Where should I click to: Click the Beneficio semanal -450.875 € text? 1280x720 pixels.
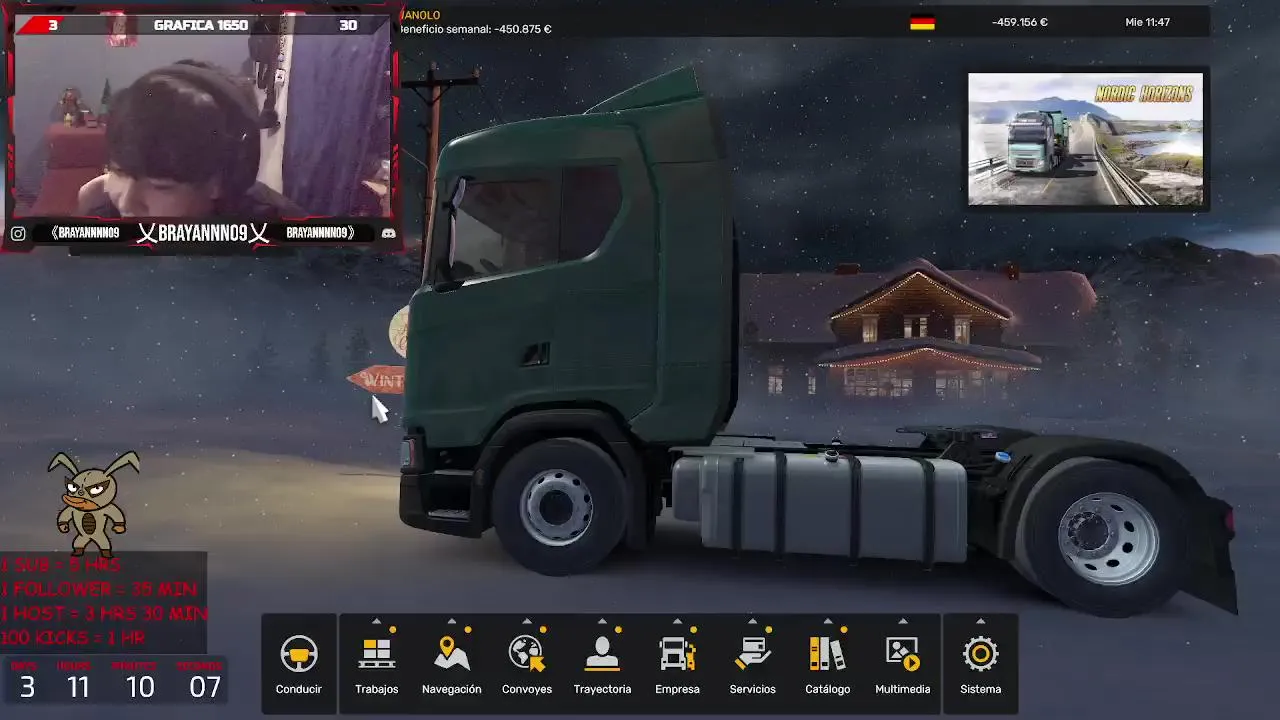tap(475, 29)
